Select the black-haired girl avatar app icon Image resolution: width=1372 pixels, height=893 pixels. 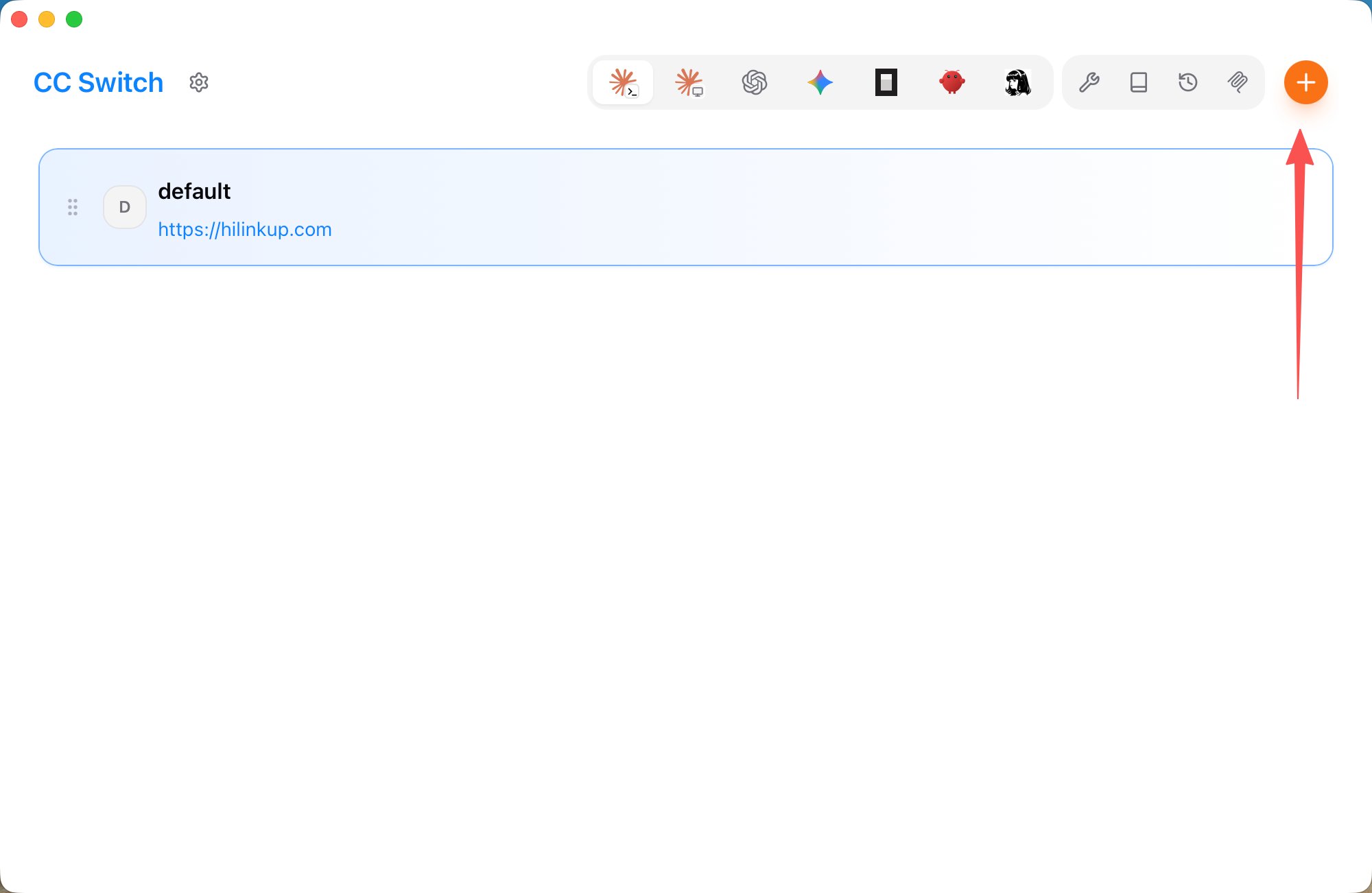tap(1018, 82)
